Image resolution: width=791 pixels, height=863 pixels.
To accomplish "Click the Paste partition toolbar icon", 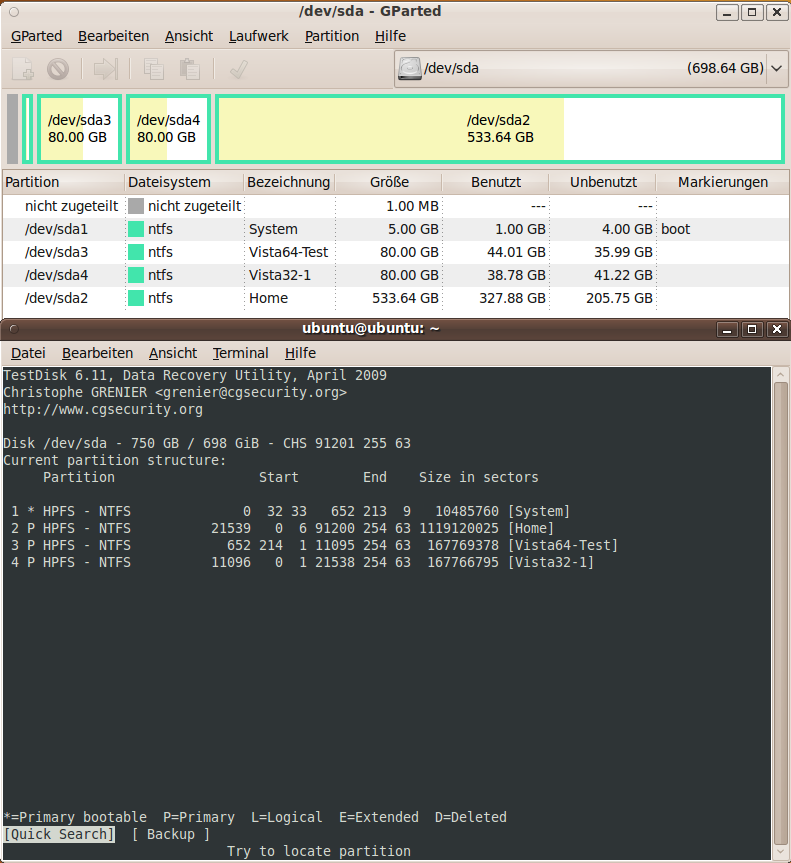I will point(189,69).
